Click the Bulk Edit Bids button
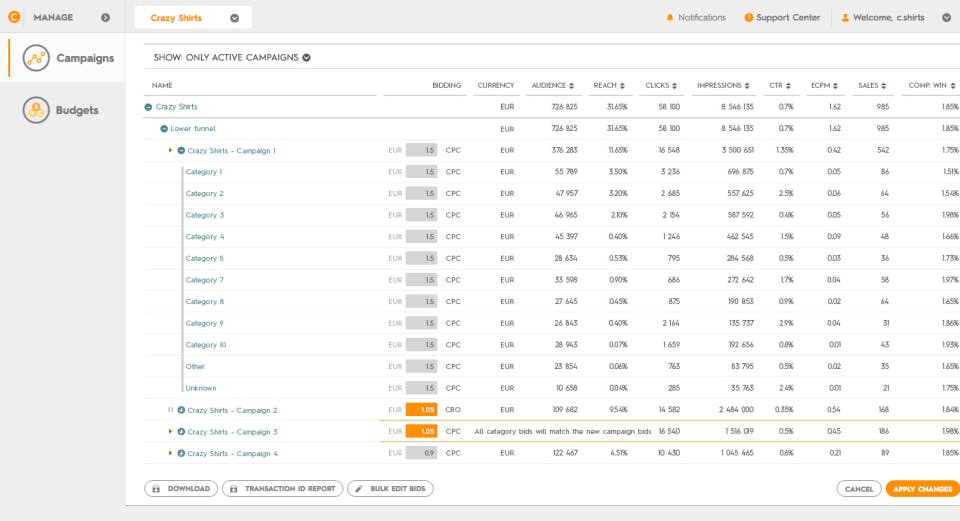The width and height of the screenshot is (960, 521). coord(390,489)
